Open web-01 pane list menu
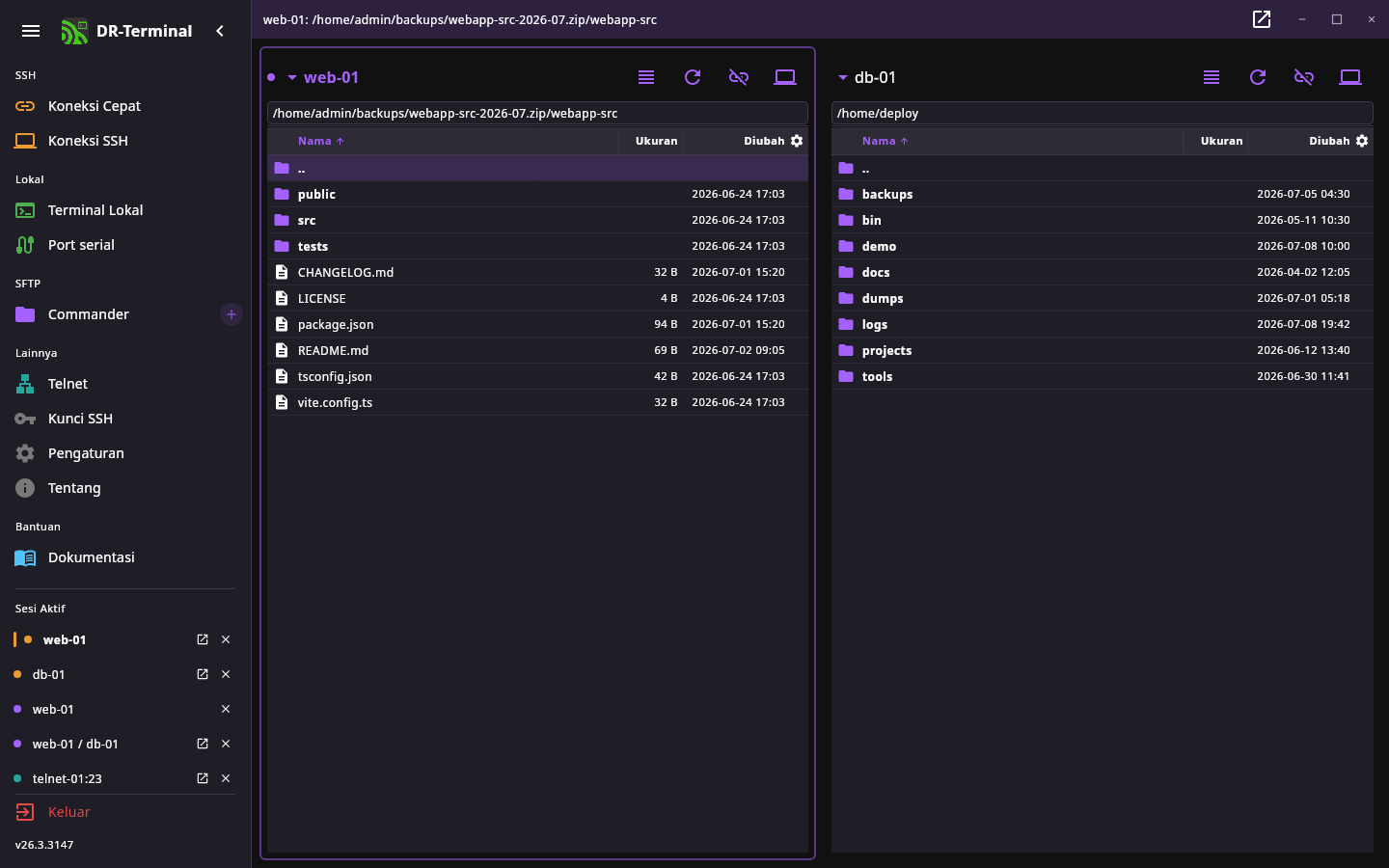 tap(646, 77)
